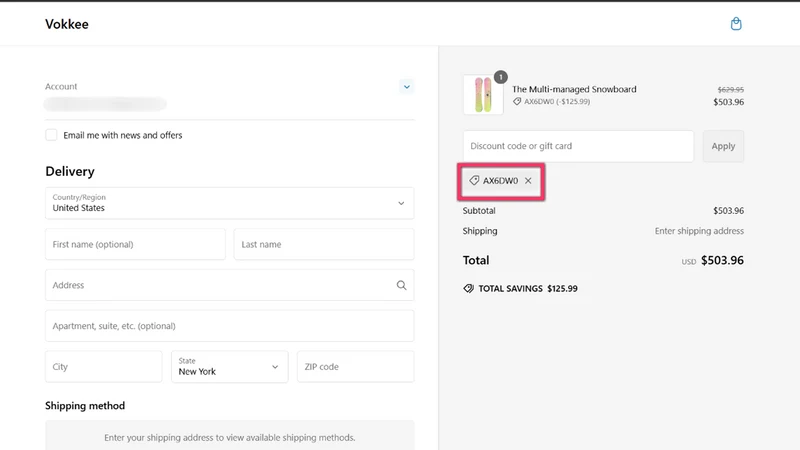Click the Address input field
The height and width of the screenshot is (450, 800).
click(x=230, y=285)
